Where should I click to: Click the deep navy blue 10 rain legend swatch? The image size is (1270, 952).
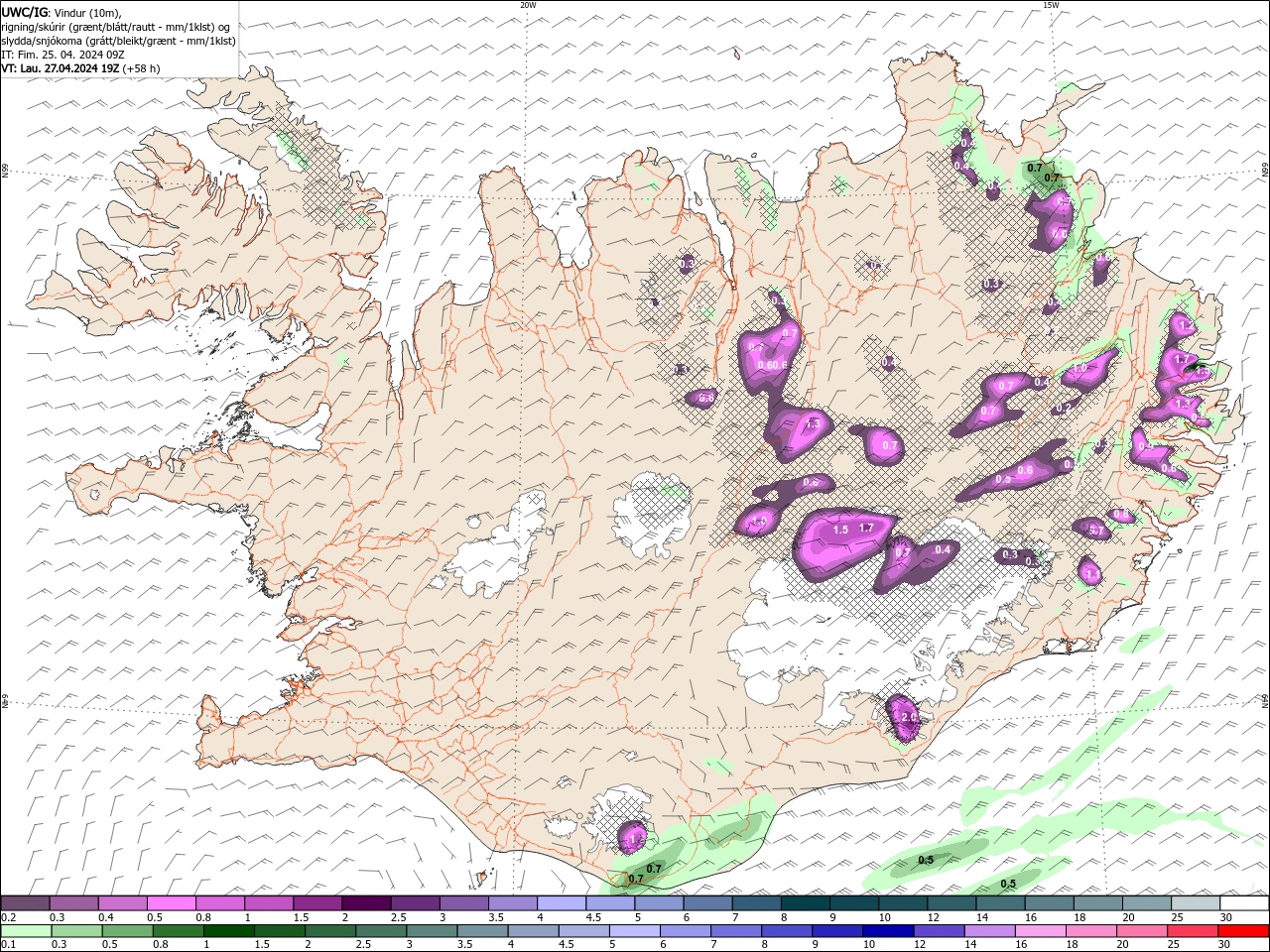888,931
